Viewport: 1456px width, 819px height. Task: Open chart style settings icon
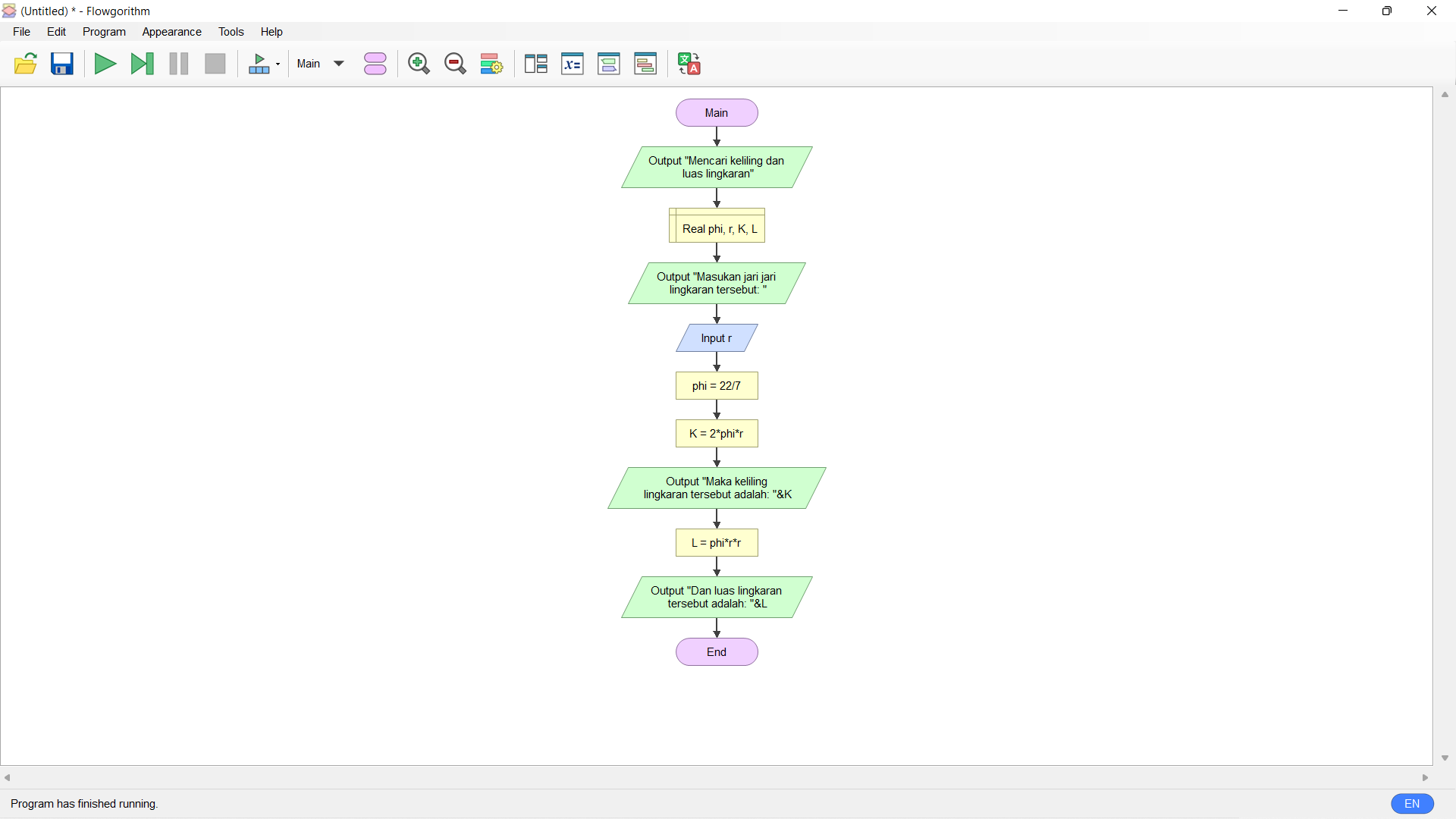(x=491, y=64)
